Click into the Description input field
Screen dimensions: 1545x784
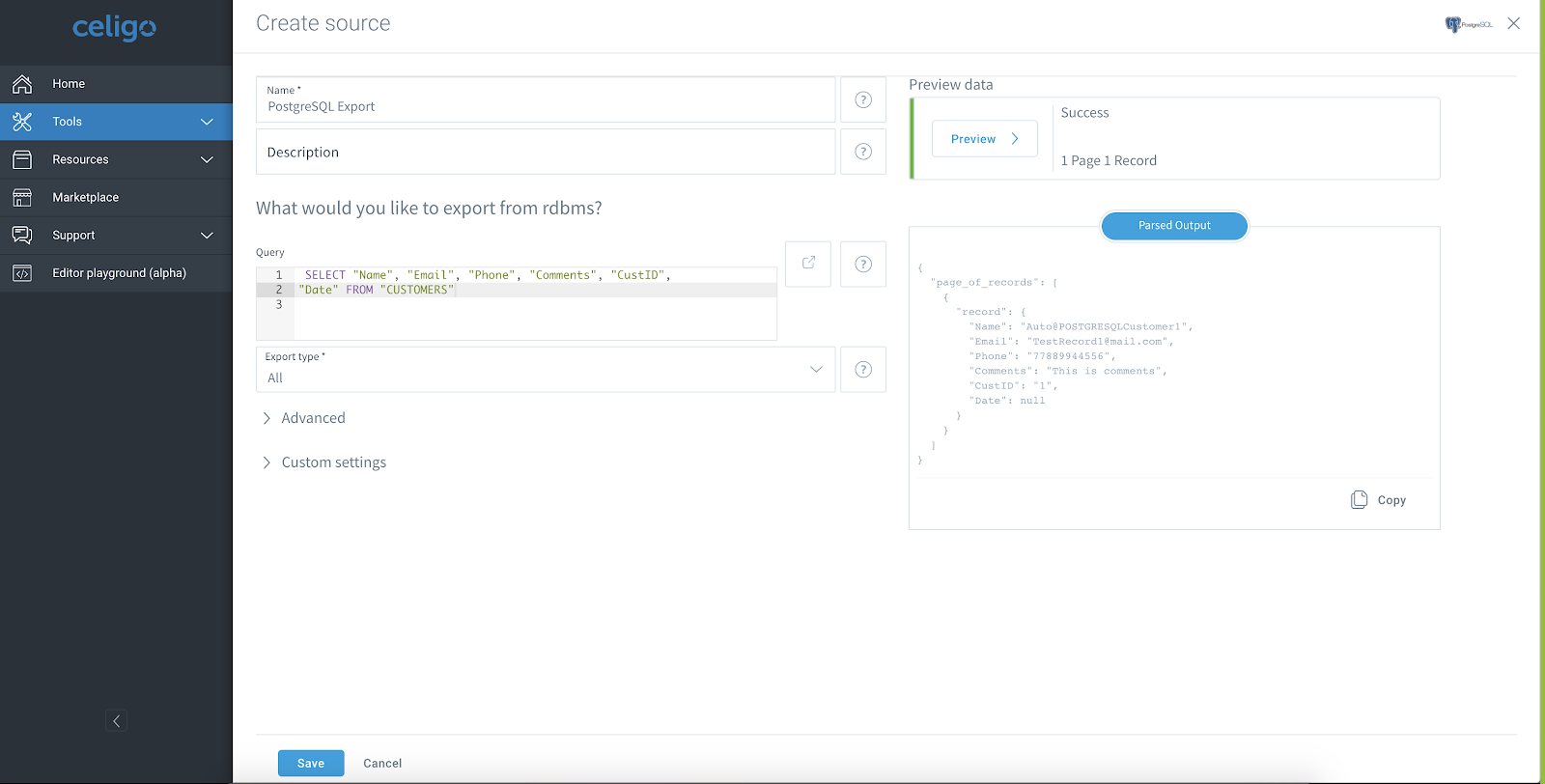click(x=546, y=152)
